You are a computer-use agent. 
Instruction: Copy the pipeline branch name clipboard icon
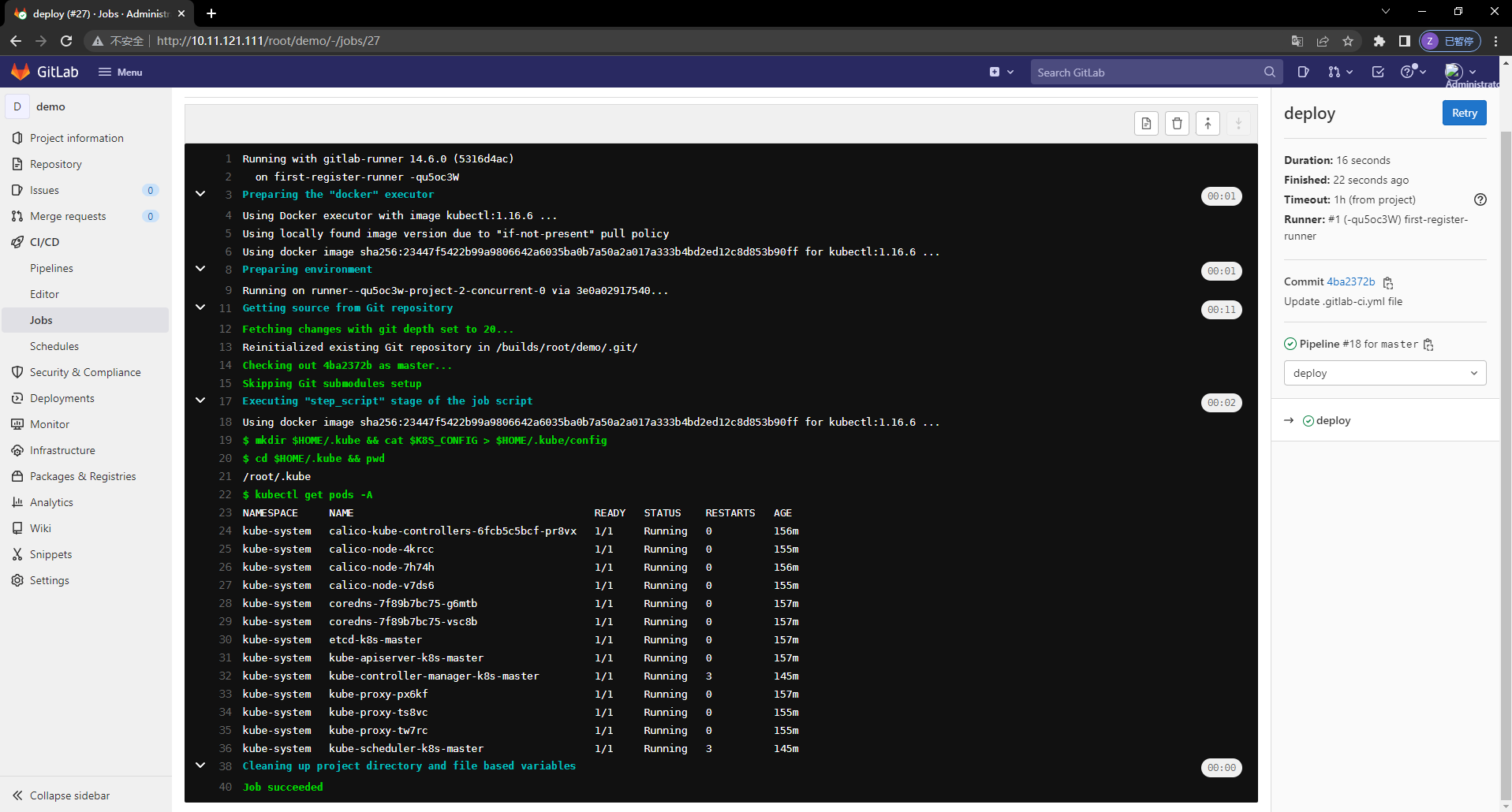click(x=1428, y=345)
